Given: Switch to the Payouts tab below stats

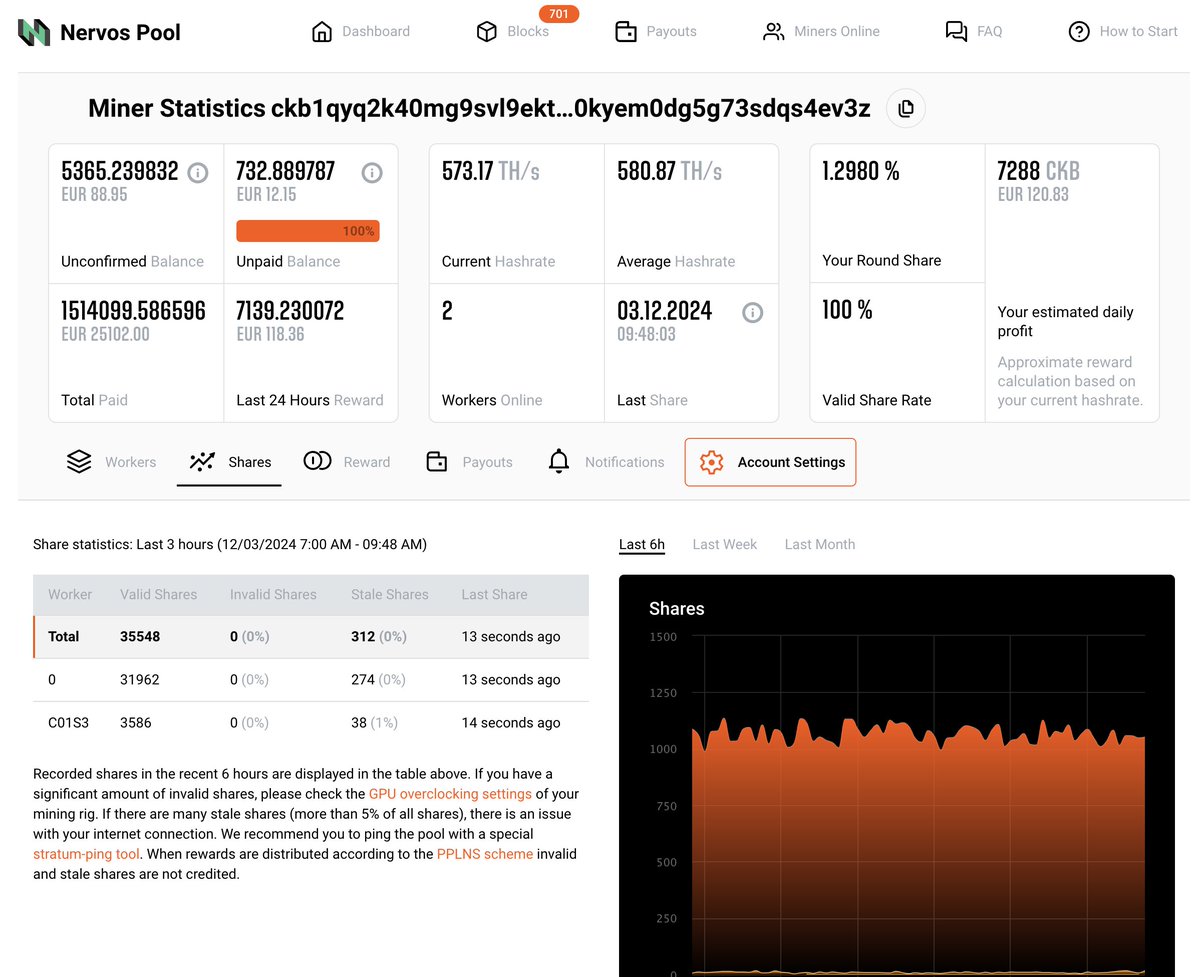Looking at the screenshot, I should tap(470, 462).
